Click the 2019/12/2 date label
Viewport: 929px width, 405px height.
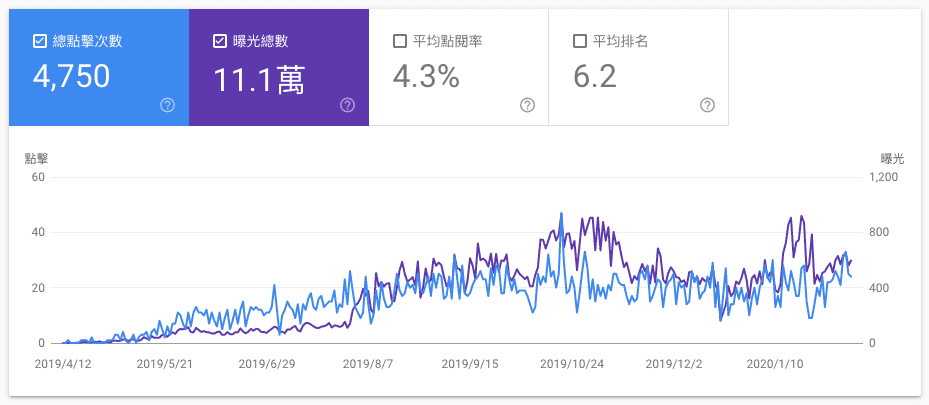(x=675, y=364)
